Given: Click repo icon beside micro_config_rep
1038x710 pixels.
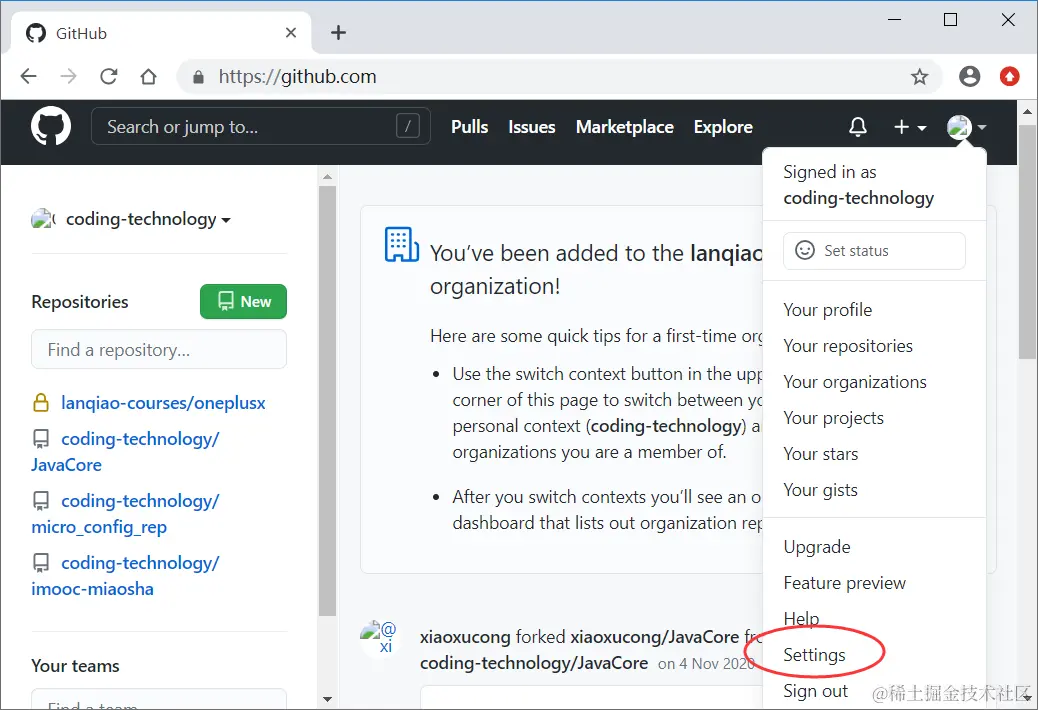Looking at the screenshot, I should (41, 501).
